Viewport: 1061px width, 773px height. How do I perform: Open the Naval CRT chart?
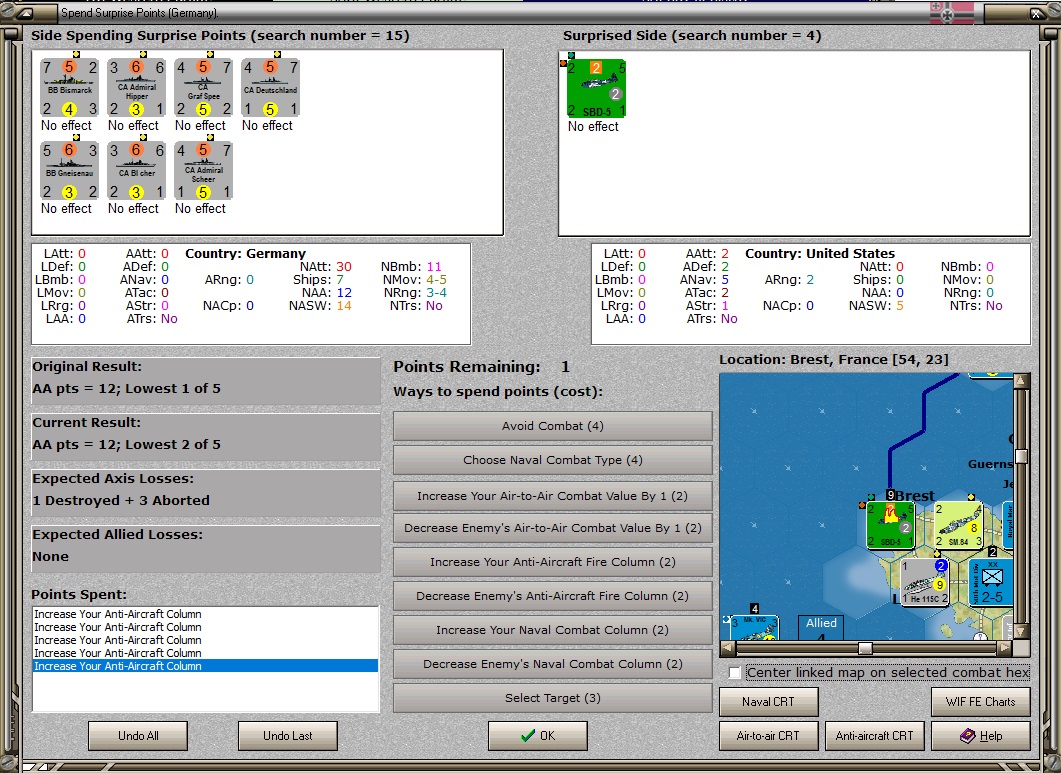coord(768,701)
